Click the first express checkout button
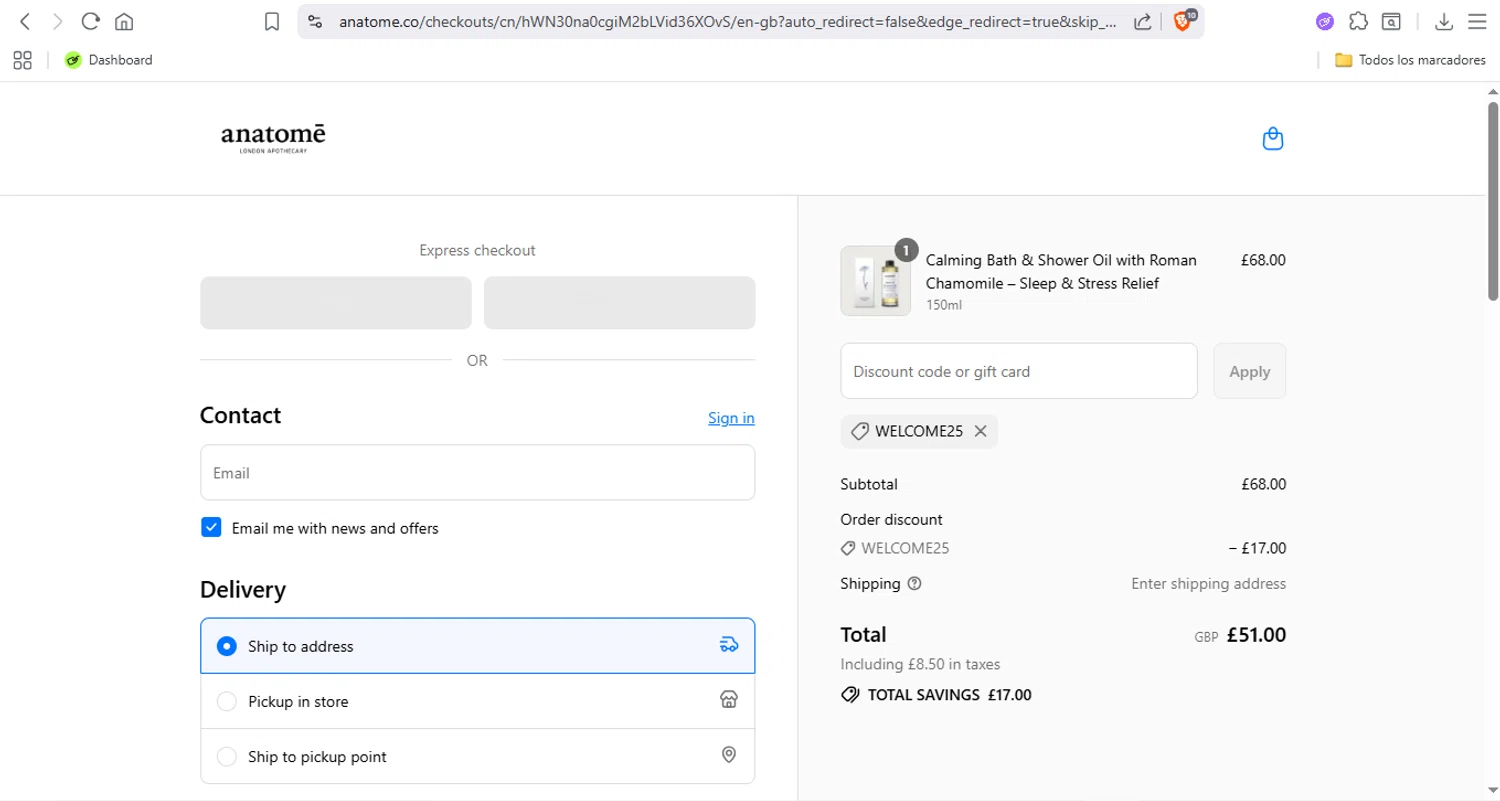The height and width of the screenshot is (801, 1500). point(336,303)
